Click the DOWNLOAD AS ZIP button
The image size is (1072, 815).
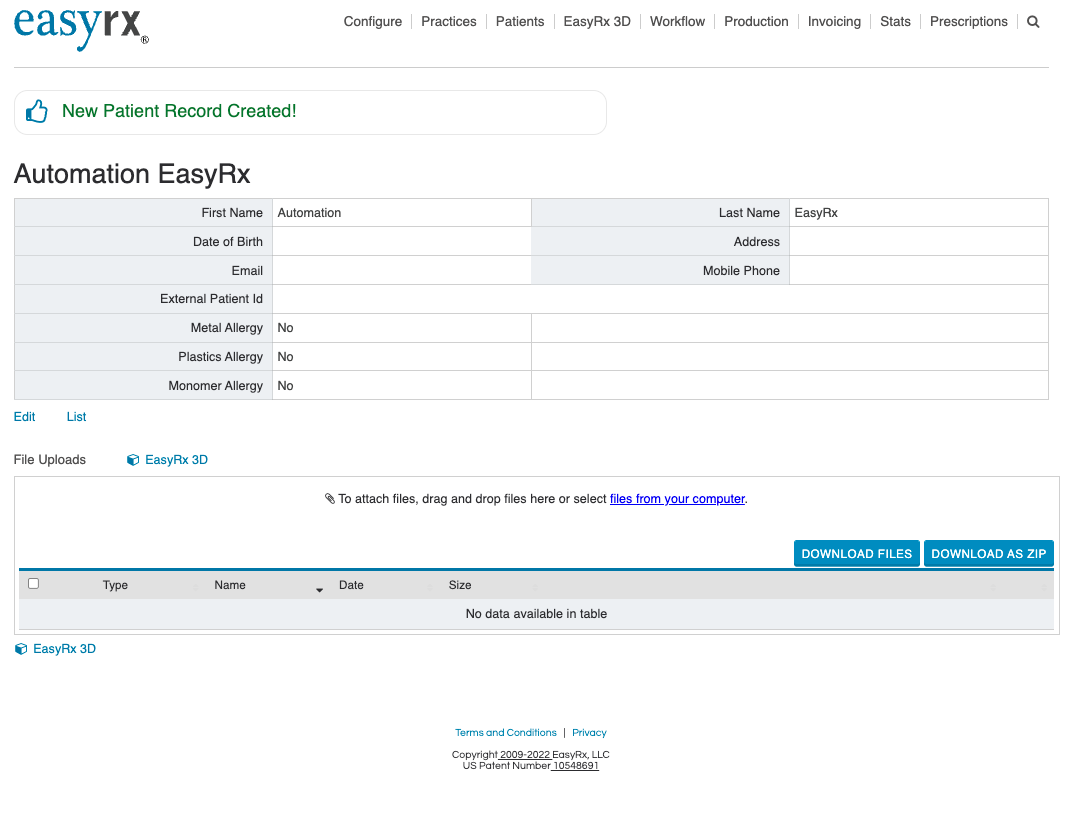click(989, 554)
